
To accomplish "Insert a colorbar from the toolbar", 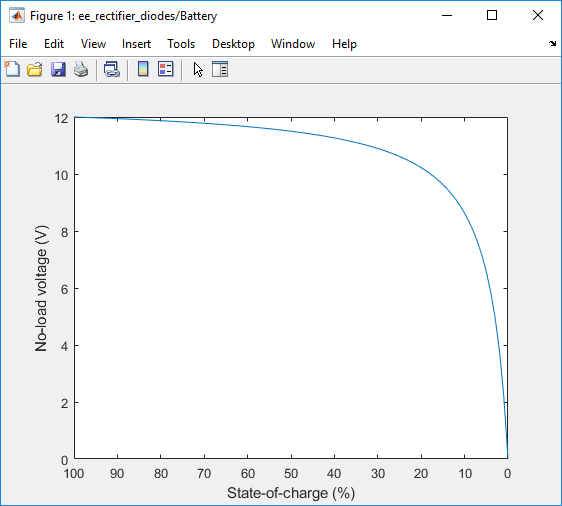I will (143, 69).
